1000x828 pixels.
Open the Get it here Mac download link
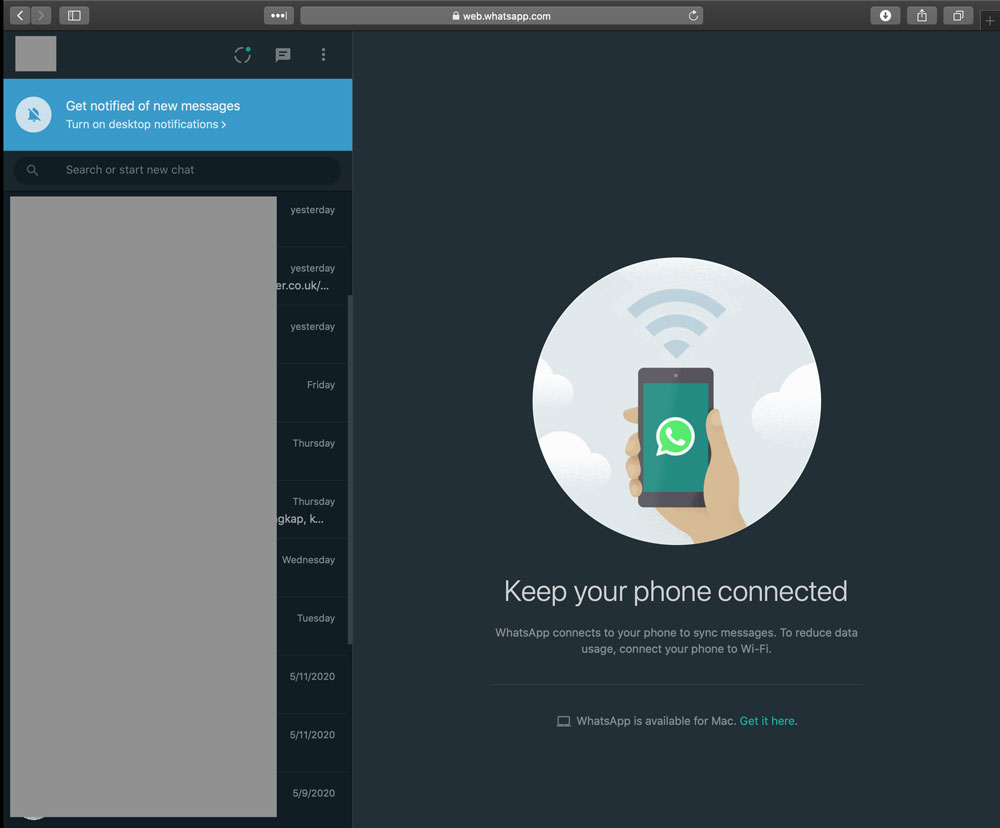[x=767, y=721]
